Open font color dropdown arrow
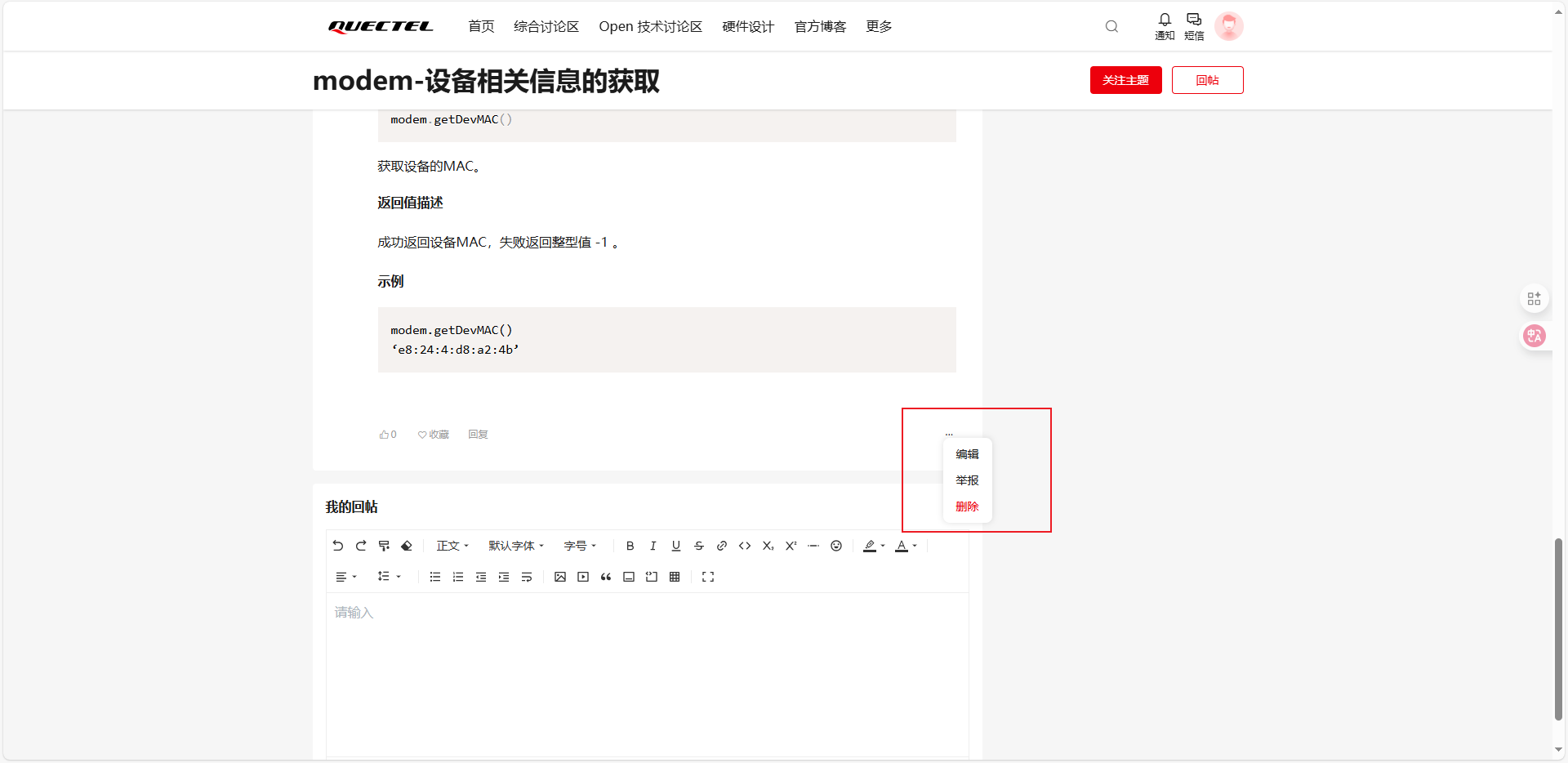The image size is (1568, 763). coord(915,546)
